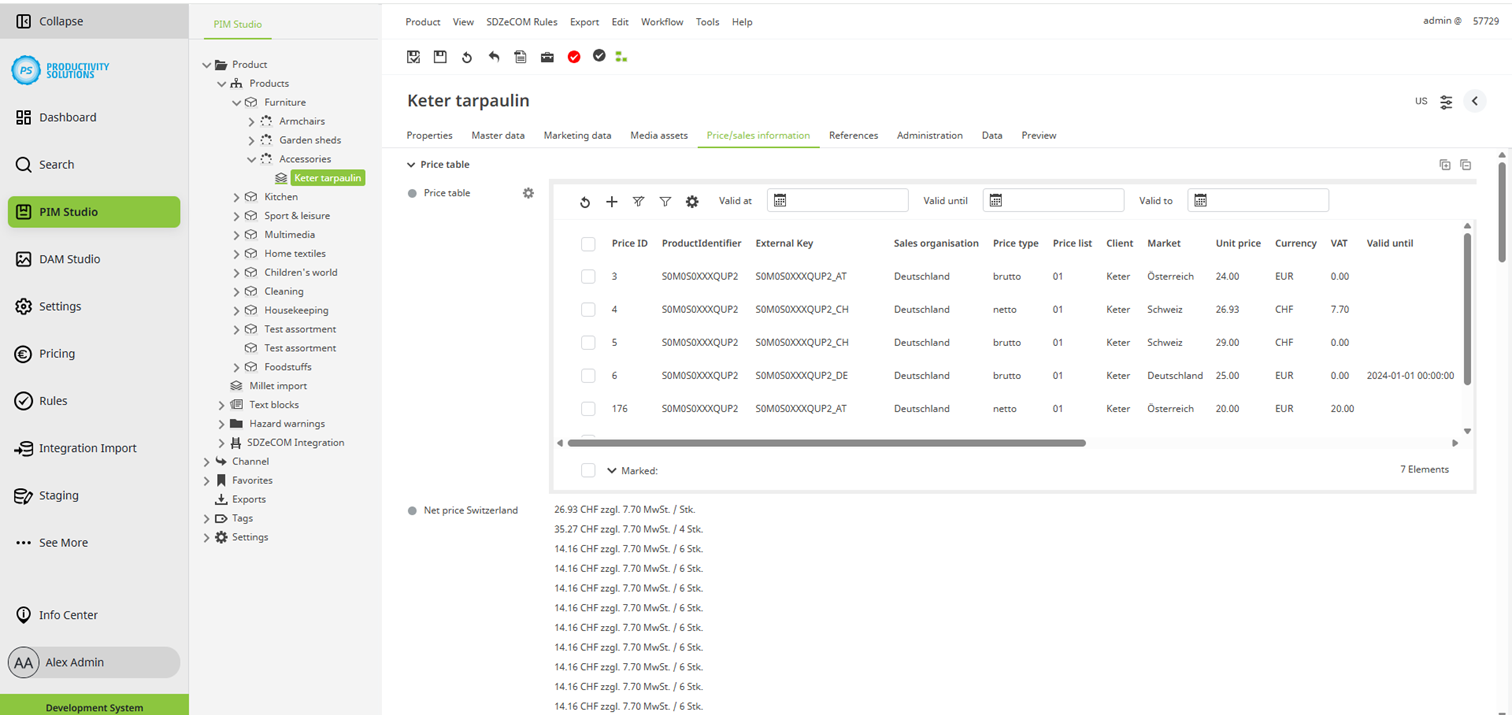Toggle the select-all checkbox in the table header
Viewport: 1512px width, 715px height.
588,243
